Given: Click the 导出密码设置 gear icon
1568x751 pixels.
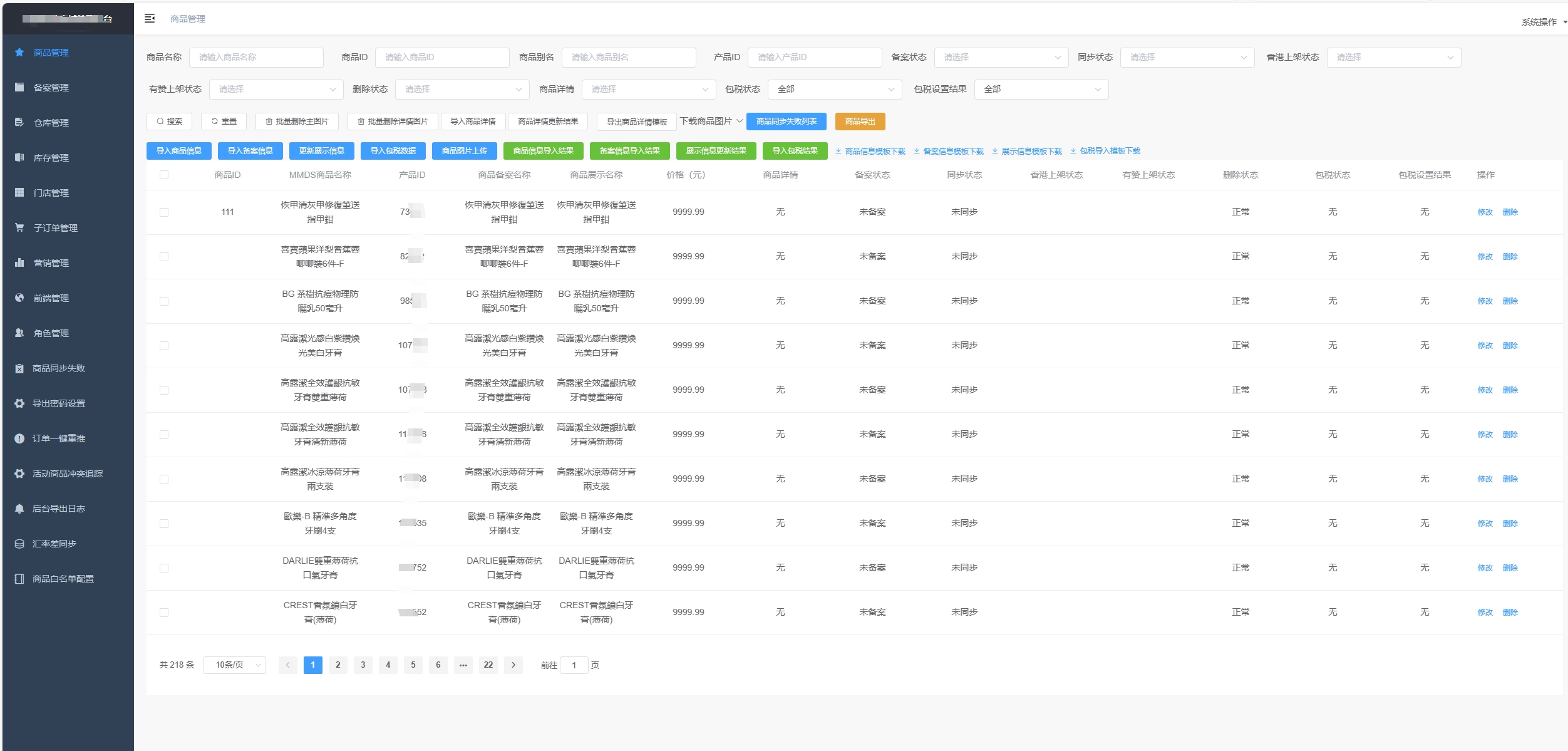Looking at the screenshot, I should click(x=19, y=403).
